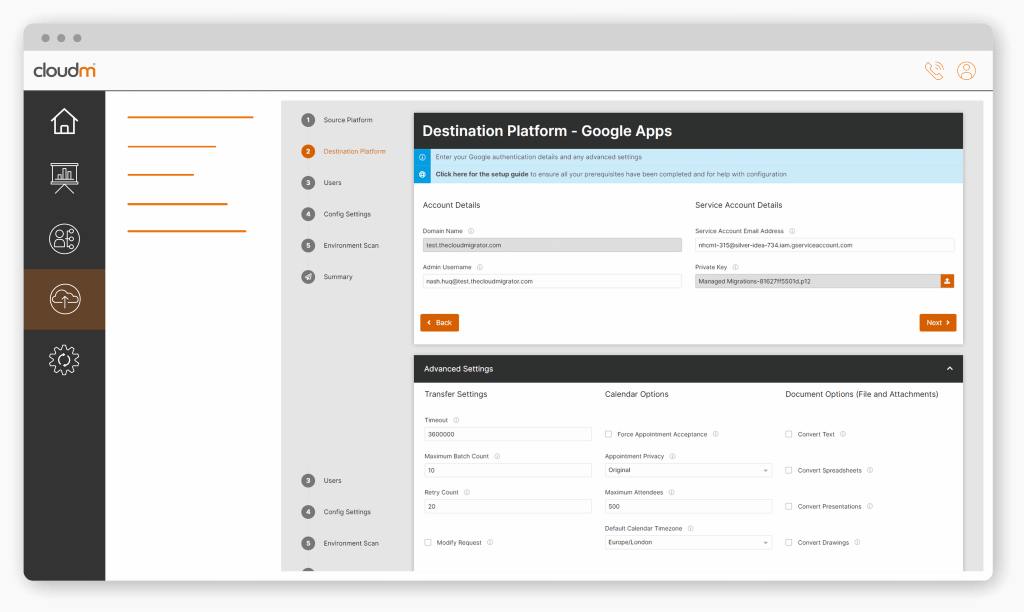The height and width of the screenshot is (612, 1024).
Task: Open the settings sync gear icon
Action: click(64, 359)
